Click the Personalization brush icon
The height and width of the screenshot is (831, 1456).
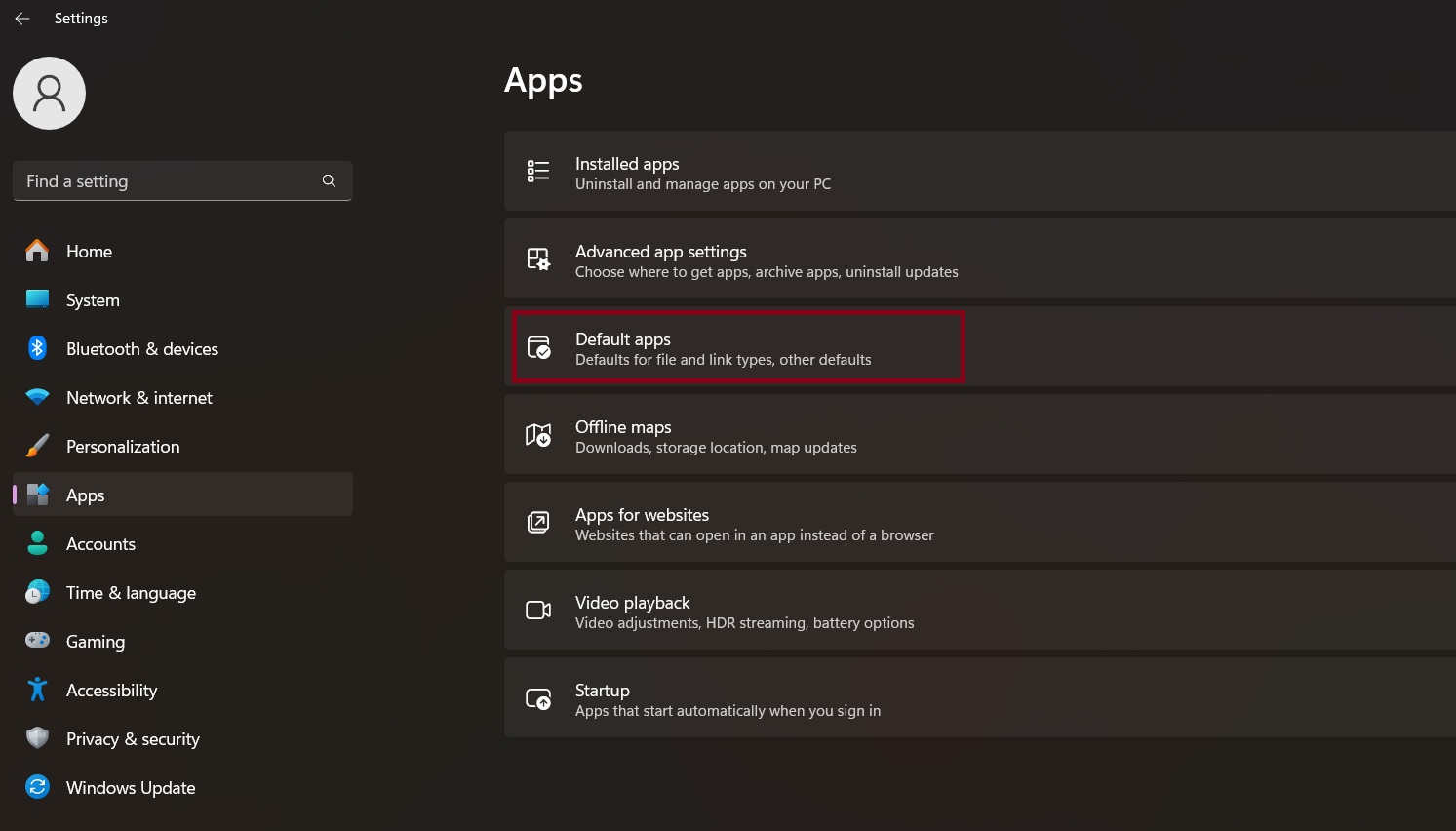point(36,446)
